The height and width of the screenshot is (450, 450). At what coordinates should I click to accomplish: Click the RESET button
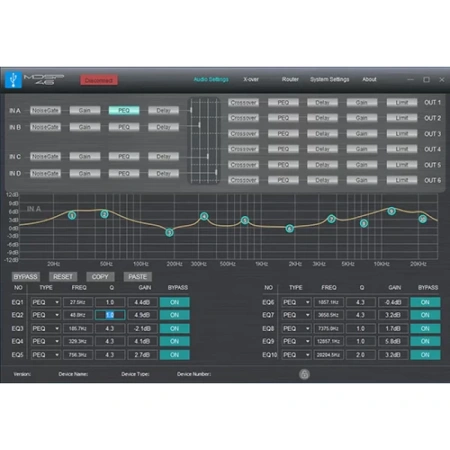click(x=63, y=277)
